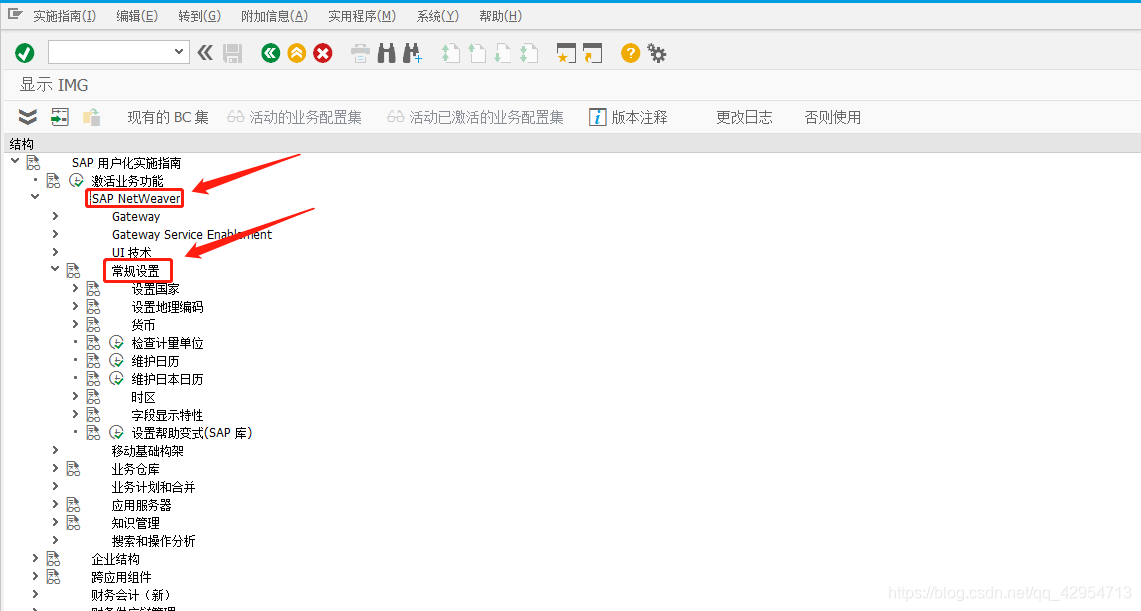Click the green Back arrow icon
The height and width of the screenshot is (611, 1141).
271,53
